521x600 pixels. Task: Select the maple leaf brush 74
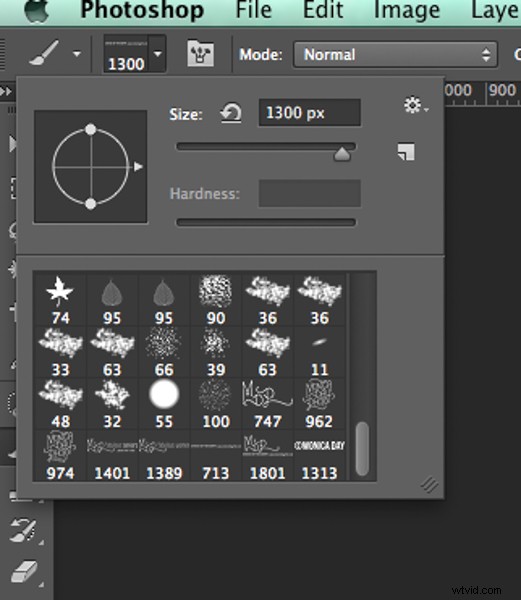(60, 300)
